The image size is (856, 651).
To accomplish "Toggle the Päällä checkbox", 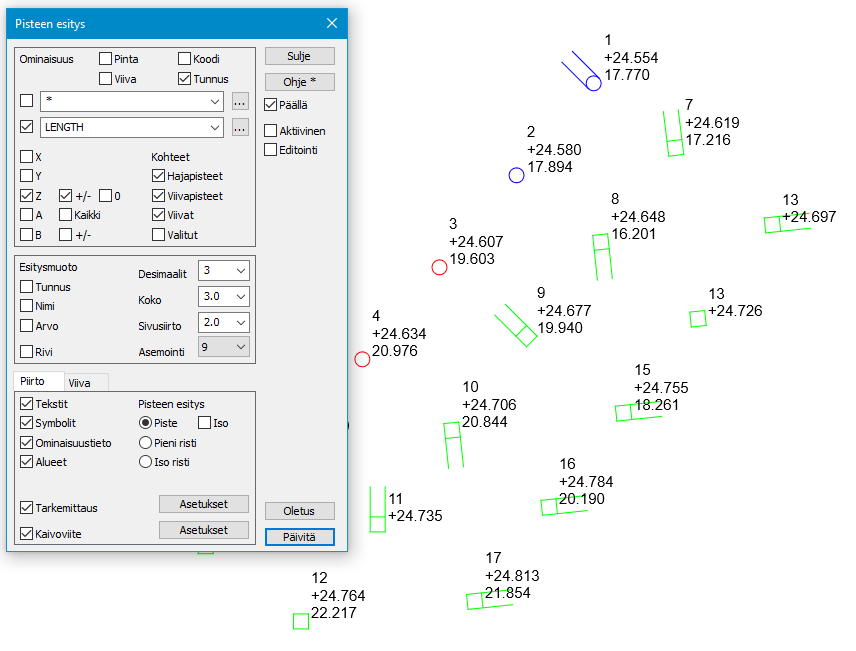I will click(271, 104).
